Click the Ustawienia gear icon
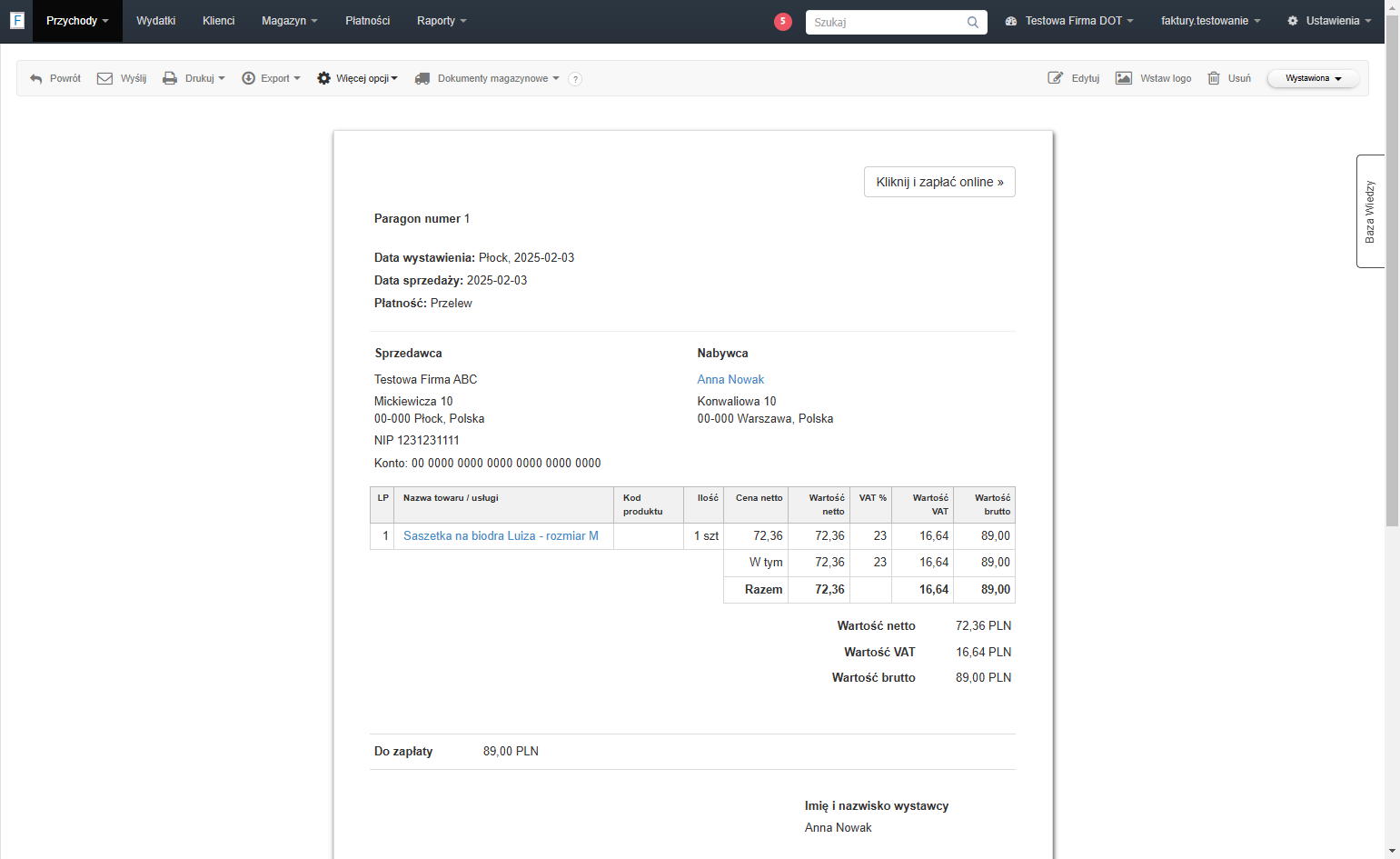 click(1293, 21)
